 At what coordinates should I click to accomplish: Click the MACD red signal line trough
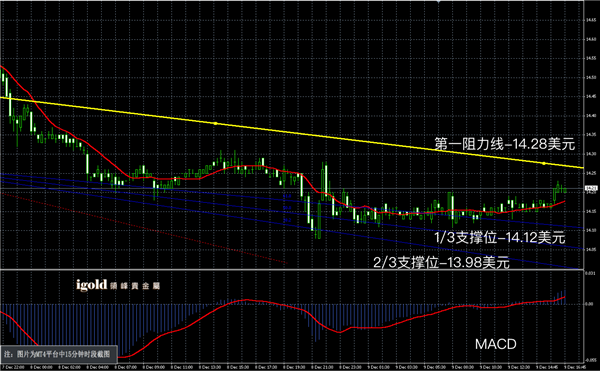pos(122,357)
